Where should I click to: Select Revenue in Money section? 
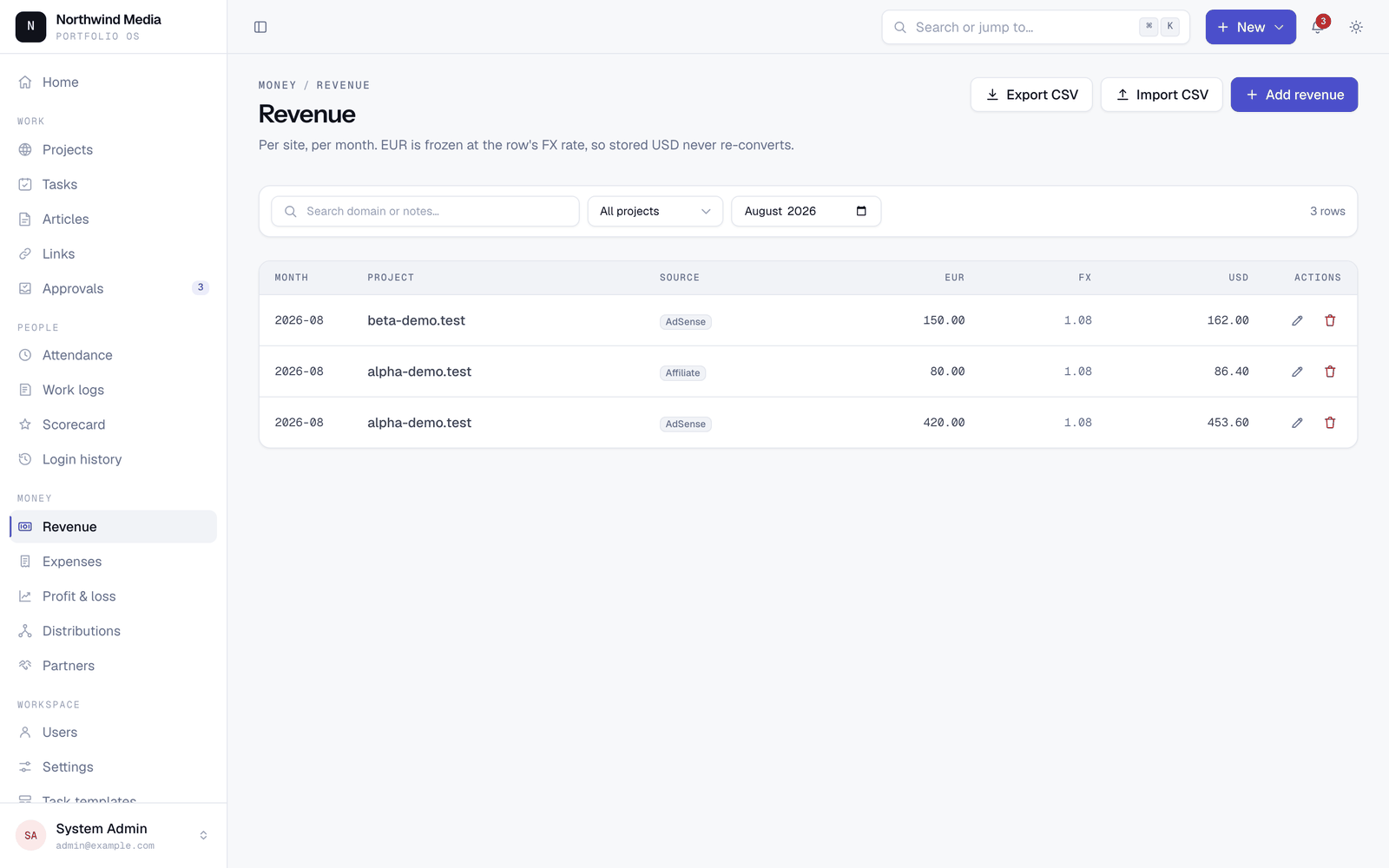click(x=113, y=527)
